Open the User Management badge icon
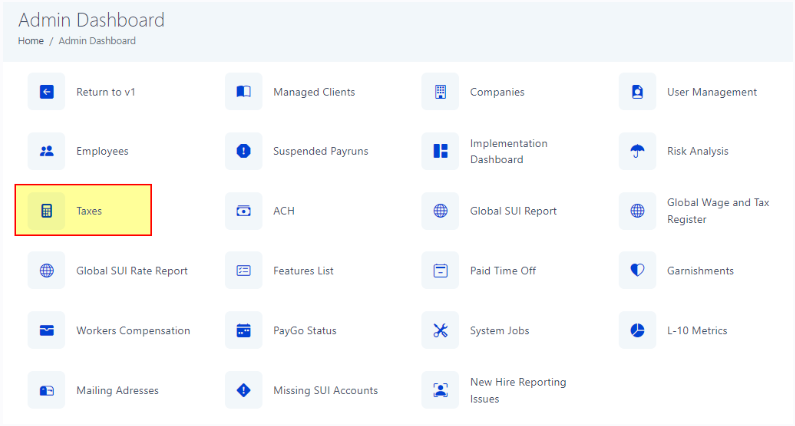 point(637,92)
